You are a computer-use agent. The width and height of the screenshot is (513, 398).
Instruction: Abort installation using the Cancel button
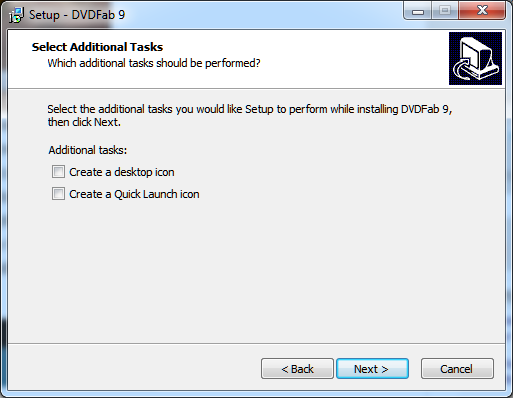point(457,369)
